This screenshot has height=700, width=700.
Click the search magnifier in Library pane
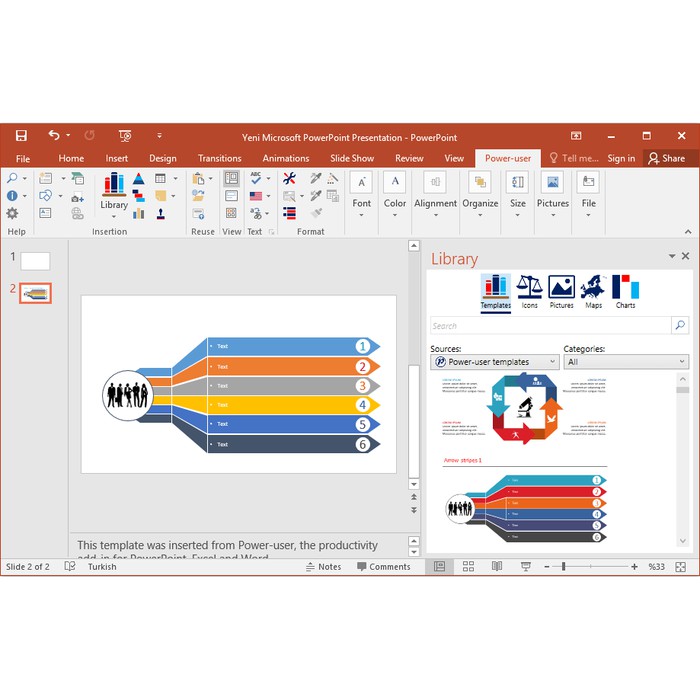pos(680,325)
